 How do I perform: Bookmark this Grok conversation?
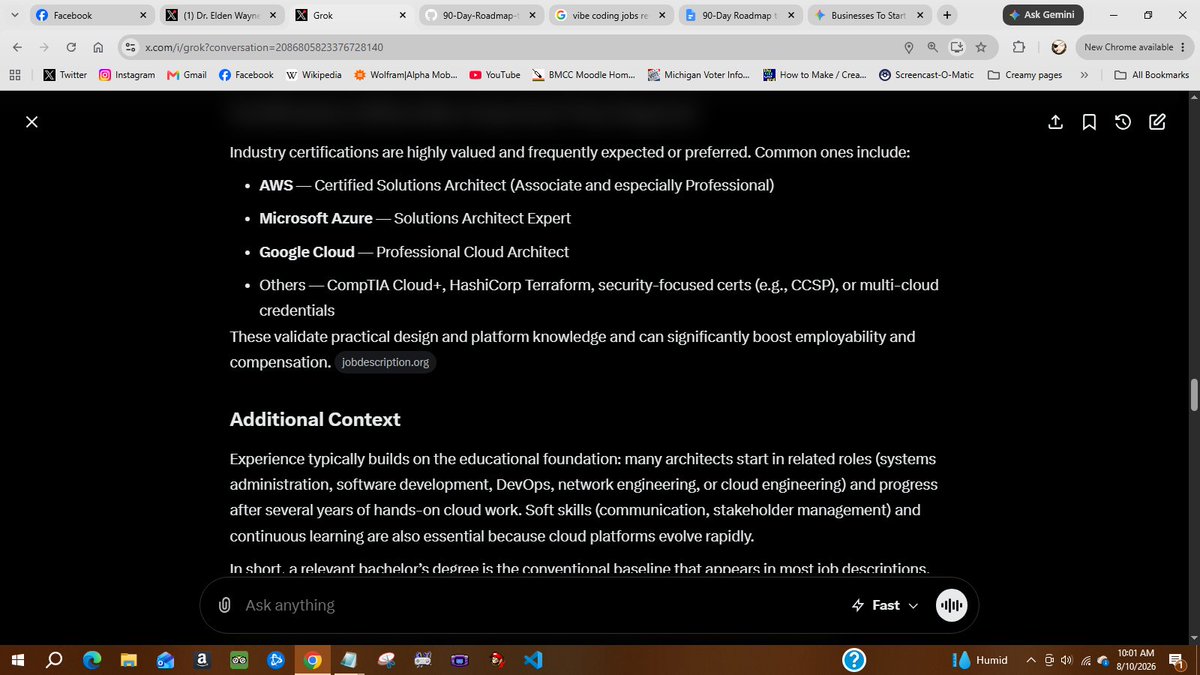pyautogui.click(x=1089, y=122)
